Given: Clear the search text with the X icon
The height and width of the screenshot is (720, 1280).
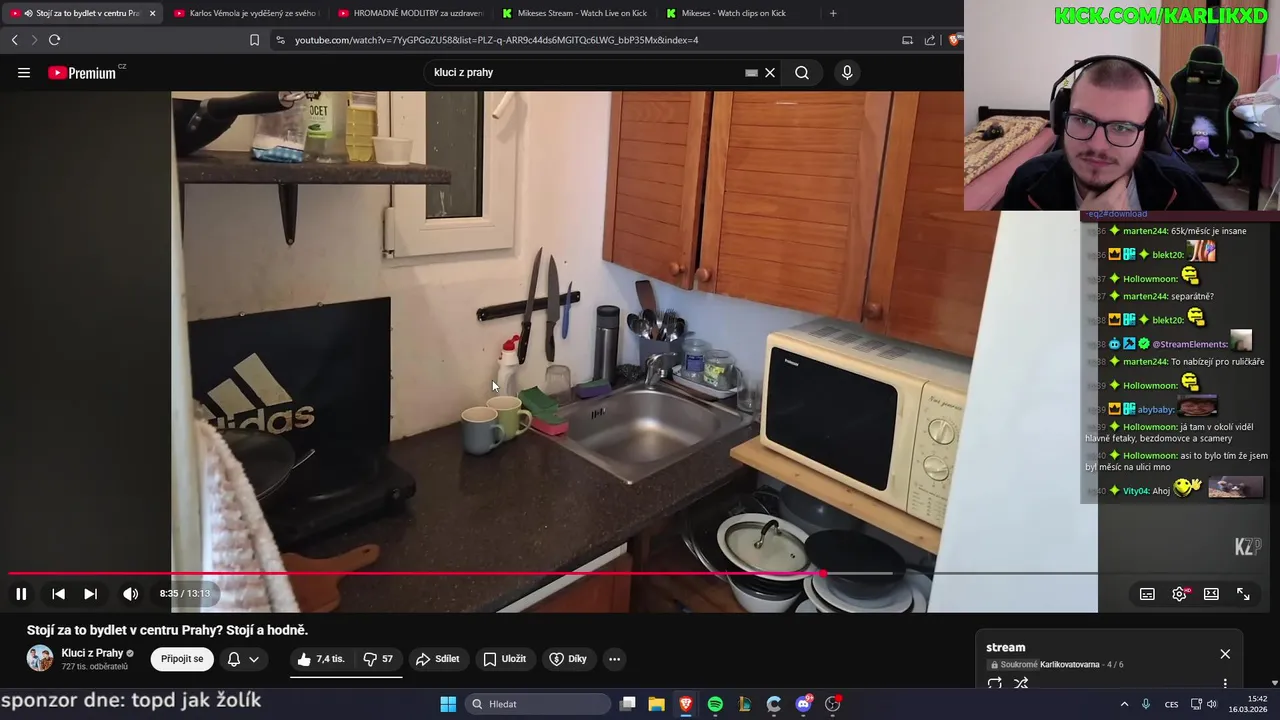Looking at the screenshot, I should pyautogui.click(x=770, y=72).
